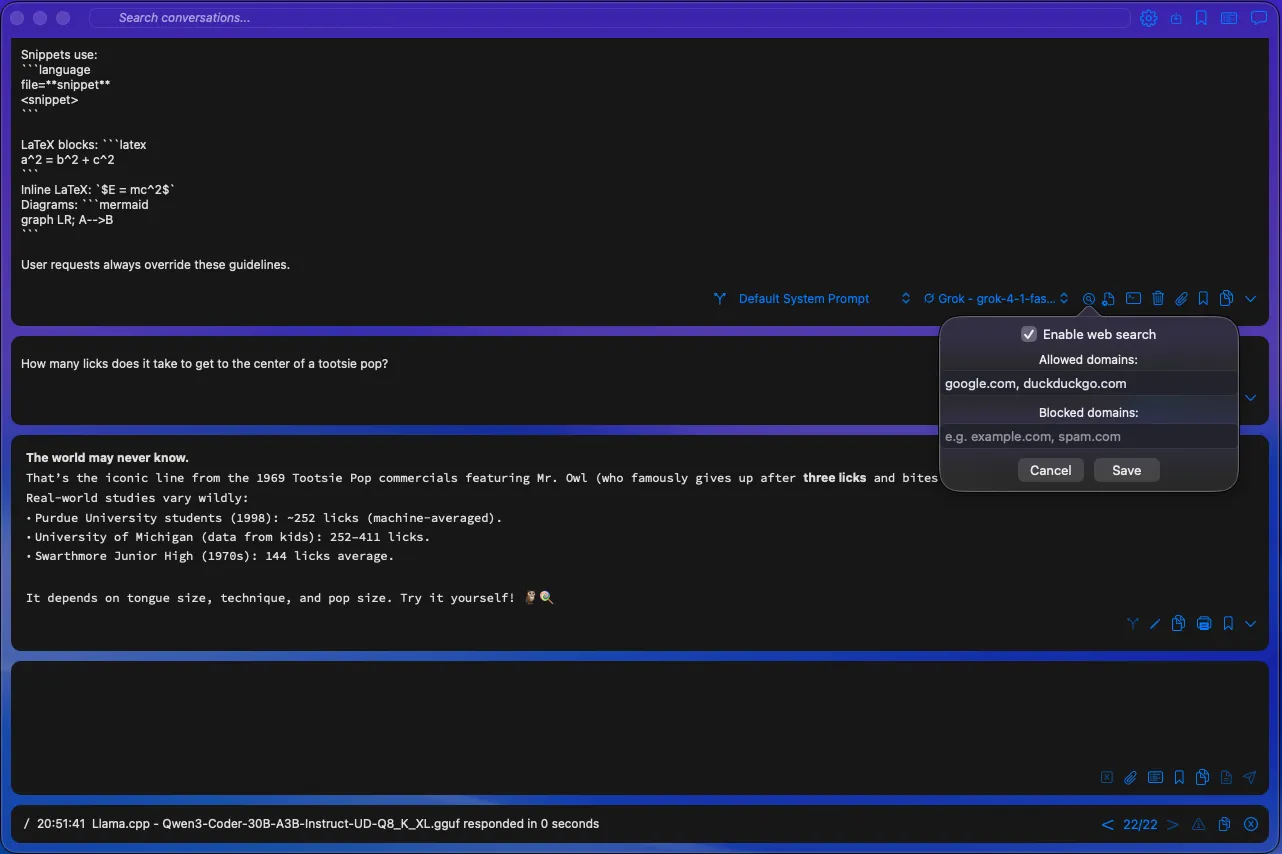The image size is (1282, 854).
Task: Cancel the web search configuration
Action: 1050,470
